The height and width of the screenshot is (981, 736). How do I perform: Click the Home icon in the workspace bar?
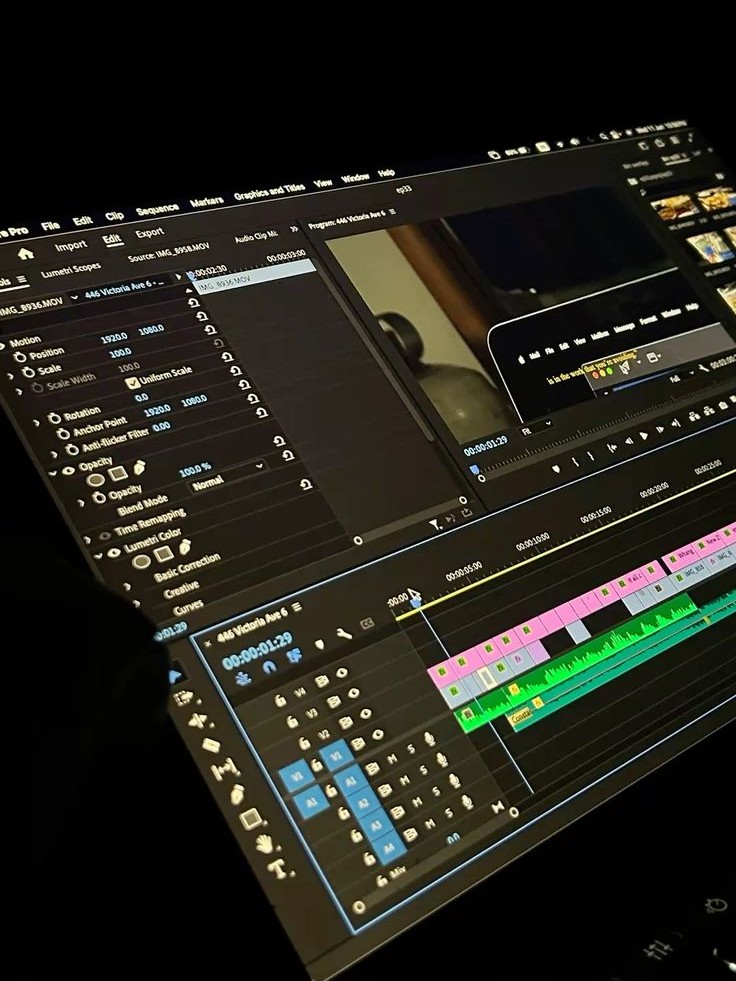tap(26, 254)
